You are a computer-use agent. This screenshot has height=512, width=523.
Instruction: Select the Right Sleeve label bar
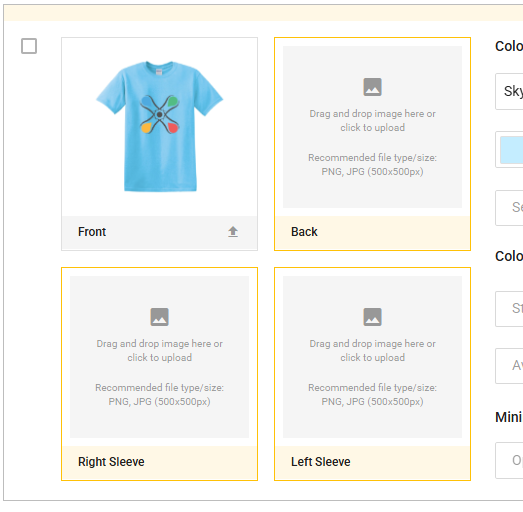[159, 463]
